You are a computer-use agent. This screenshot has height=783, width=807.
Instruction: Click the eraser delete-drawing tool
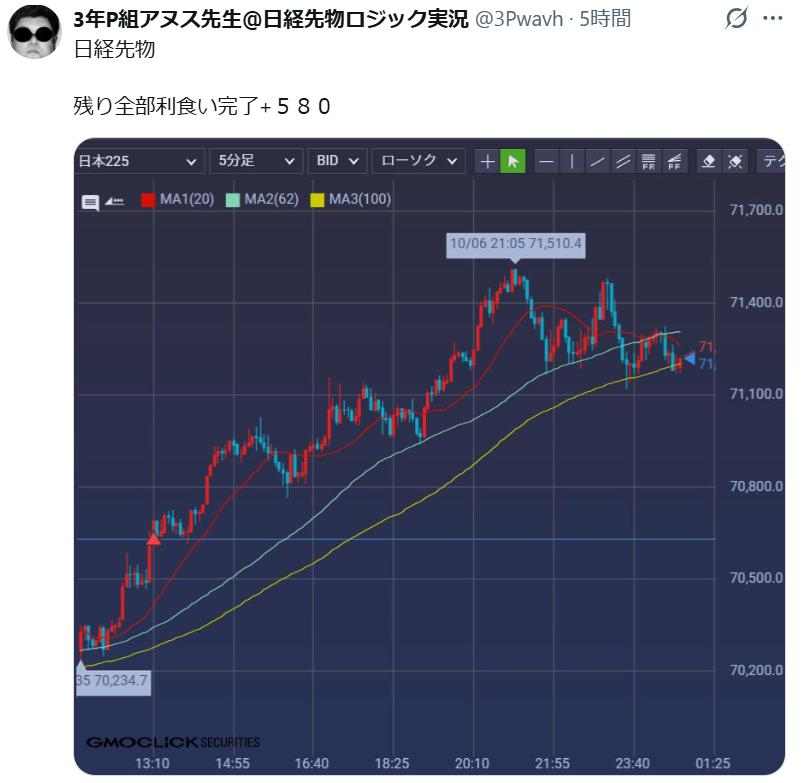(709, 162)
